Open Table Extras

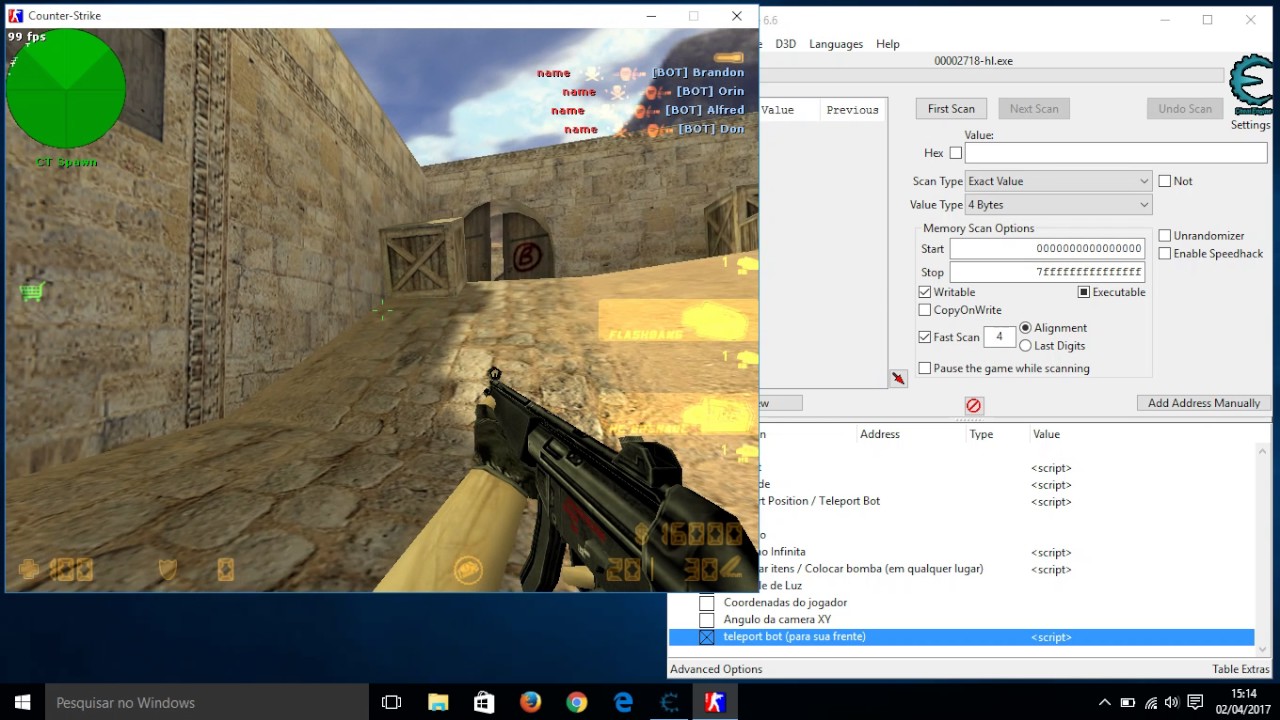(1240, 669)
